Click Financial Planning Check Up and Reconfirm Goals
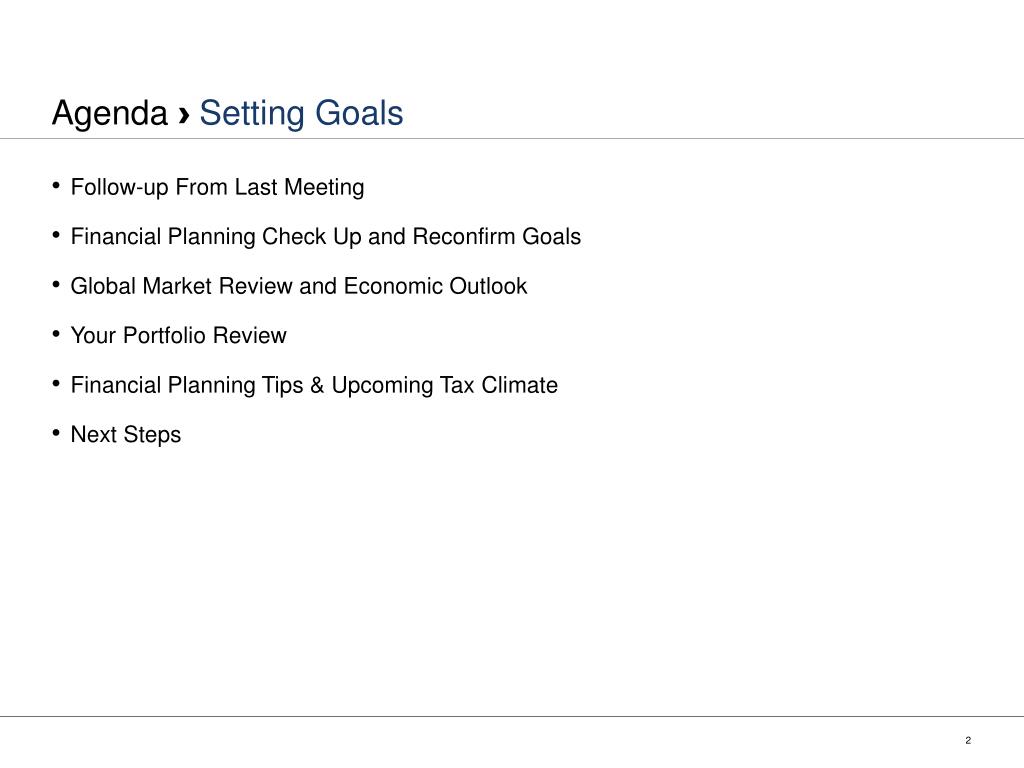This screenshot has width=1024, height=768. 326,236
